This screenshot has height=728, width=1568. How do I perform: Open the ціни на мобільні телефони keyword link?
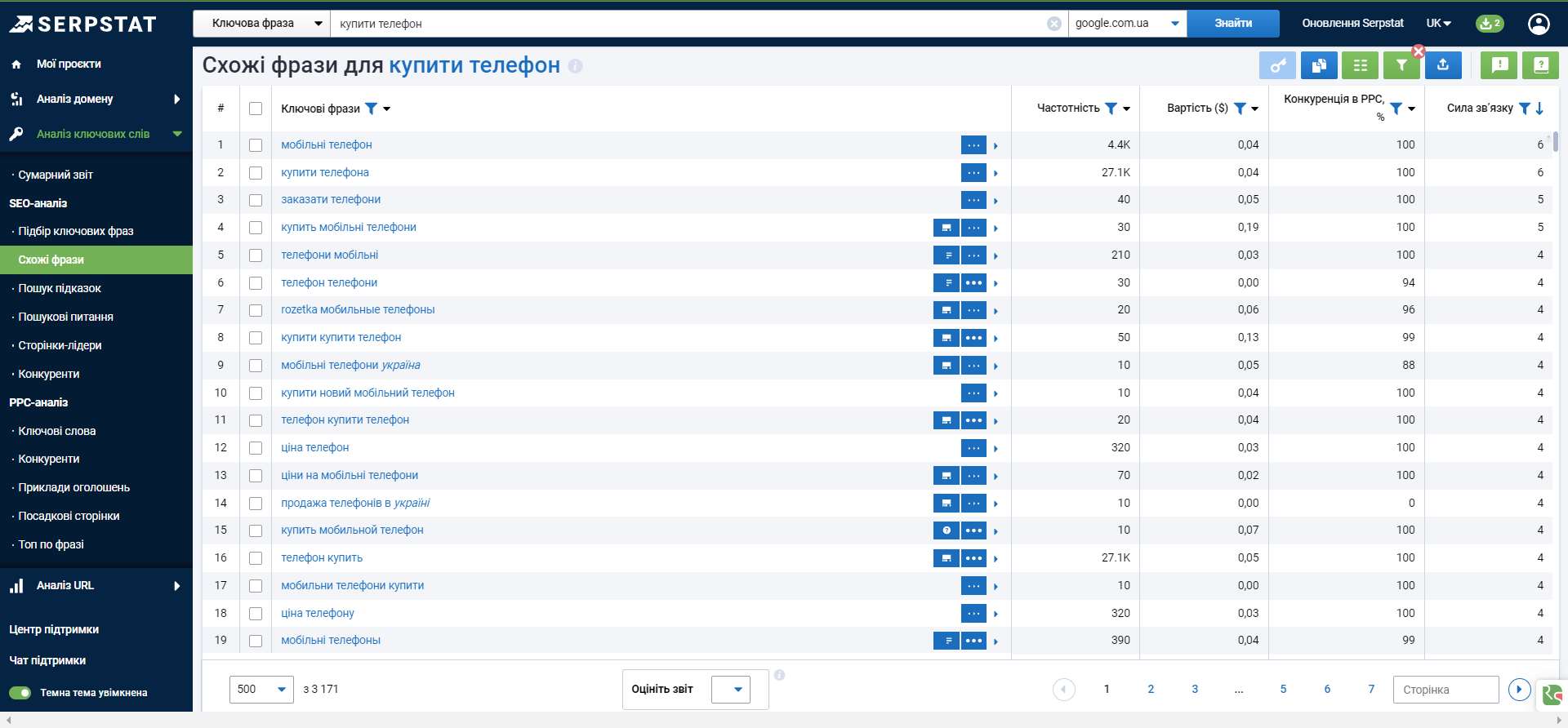click(350, 475)
